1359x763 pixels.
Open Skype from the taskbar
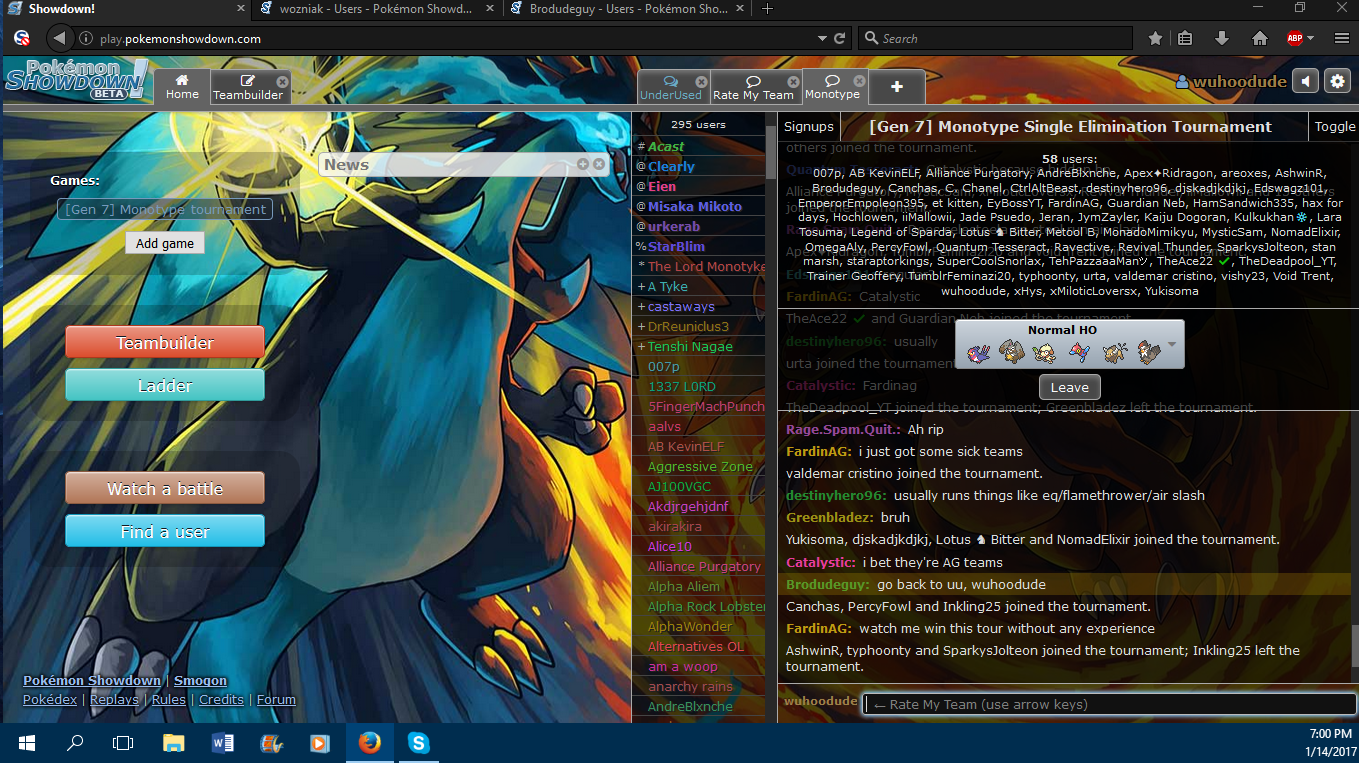418,743
